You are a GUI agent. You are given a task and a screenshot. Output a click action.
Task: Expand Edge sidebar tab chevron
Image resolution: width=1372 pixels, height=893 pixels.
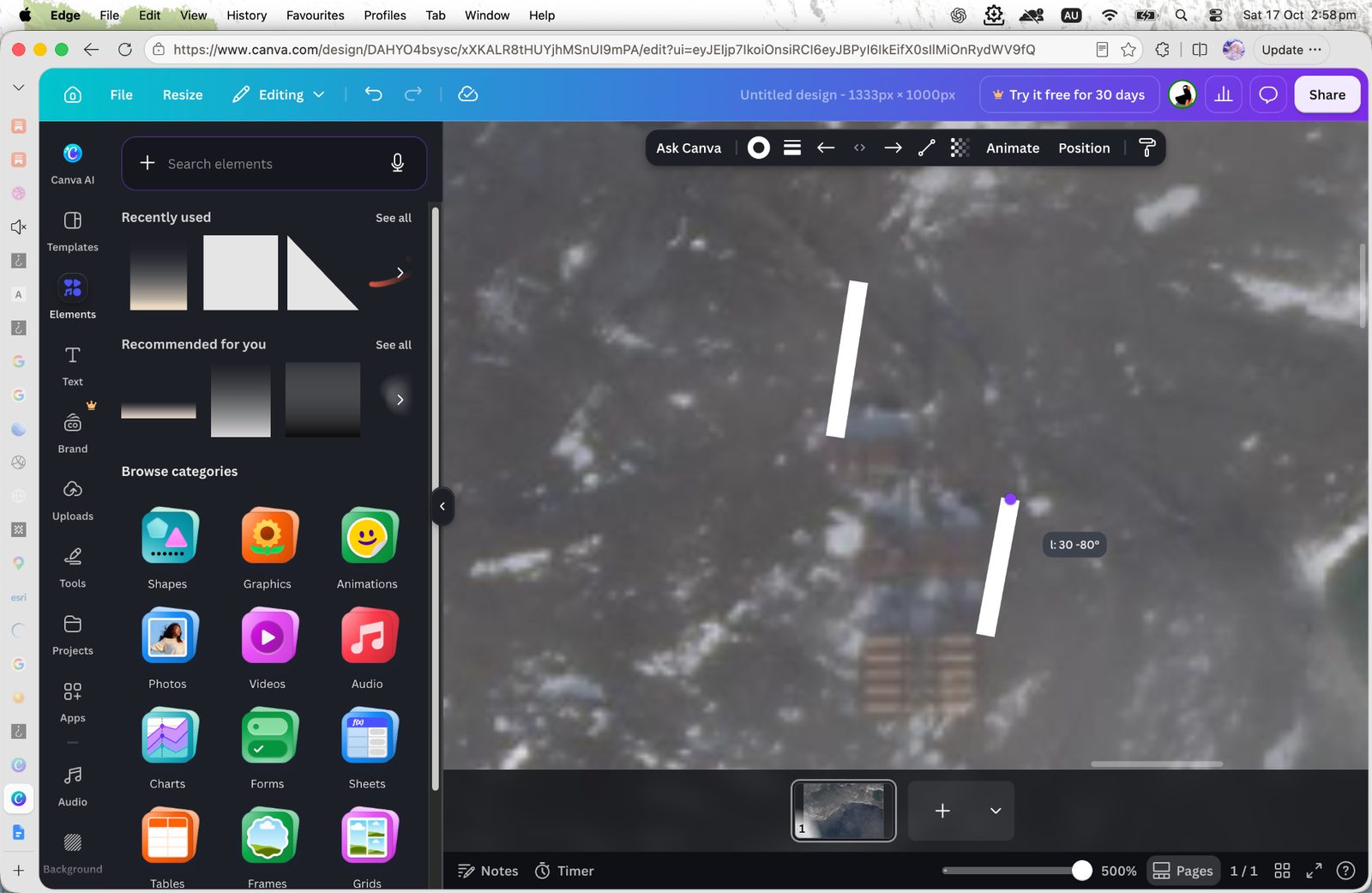click(18, 87)
